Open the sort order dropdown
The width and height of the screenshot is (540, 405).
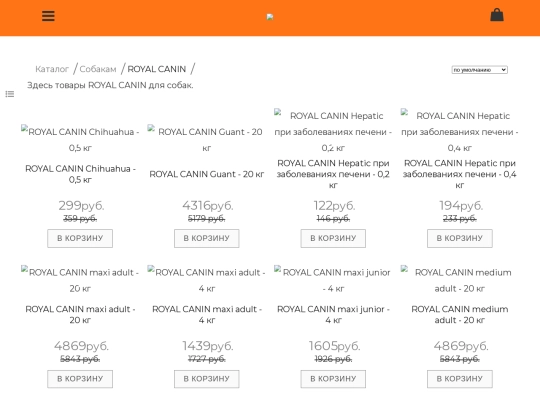click(479, 70)
